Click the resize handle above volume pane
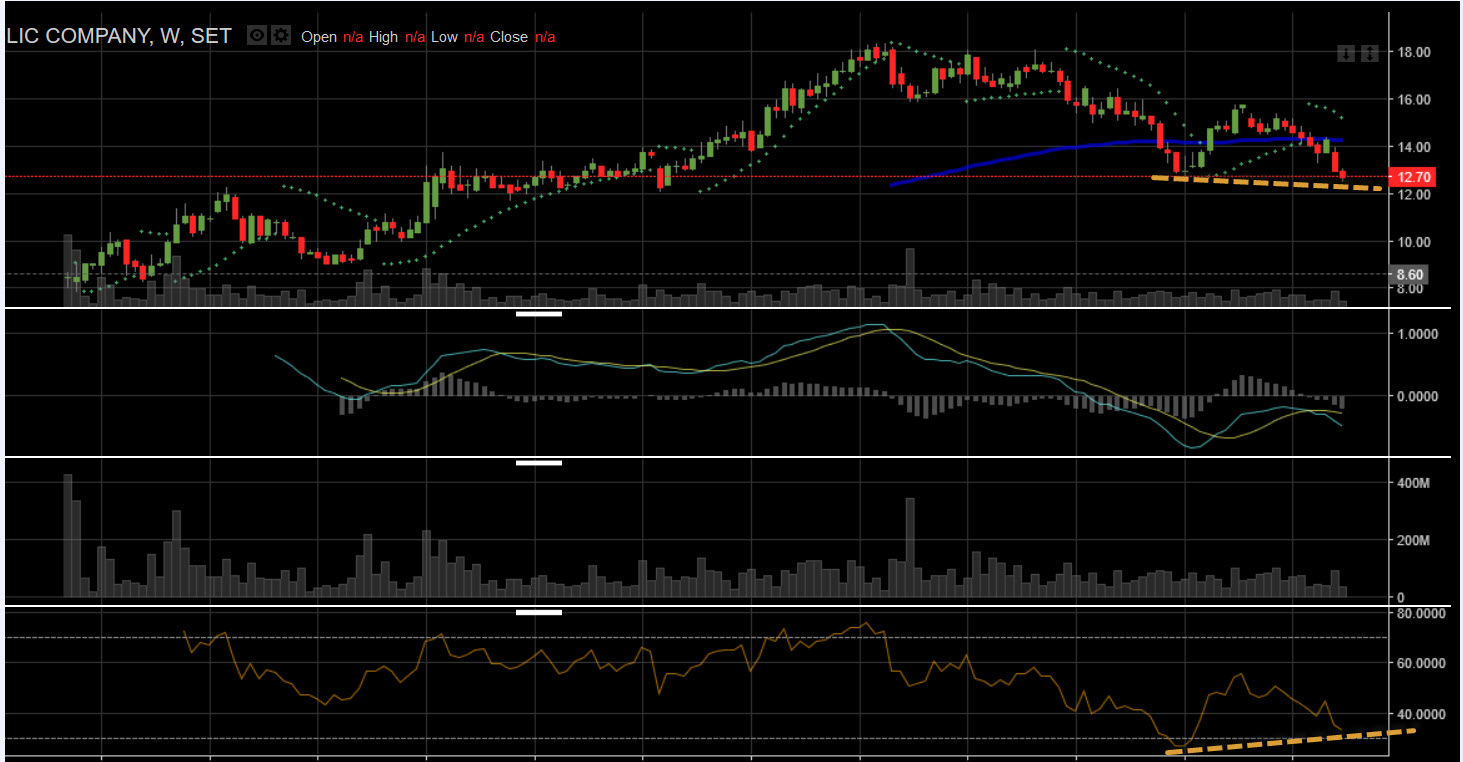Screen dimensions: 1463x762 coord(539,462)
